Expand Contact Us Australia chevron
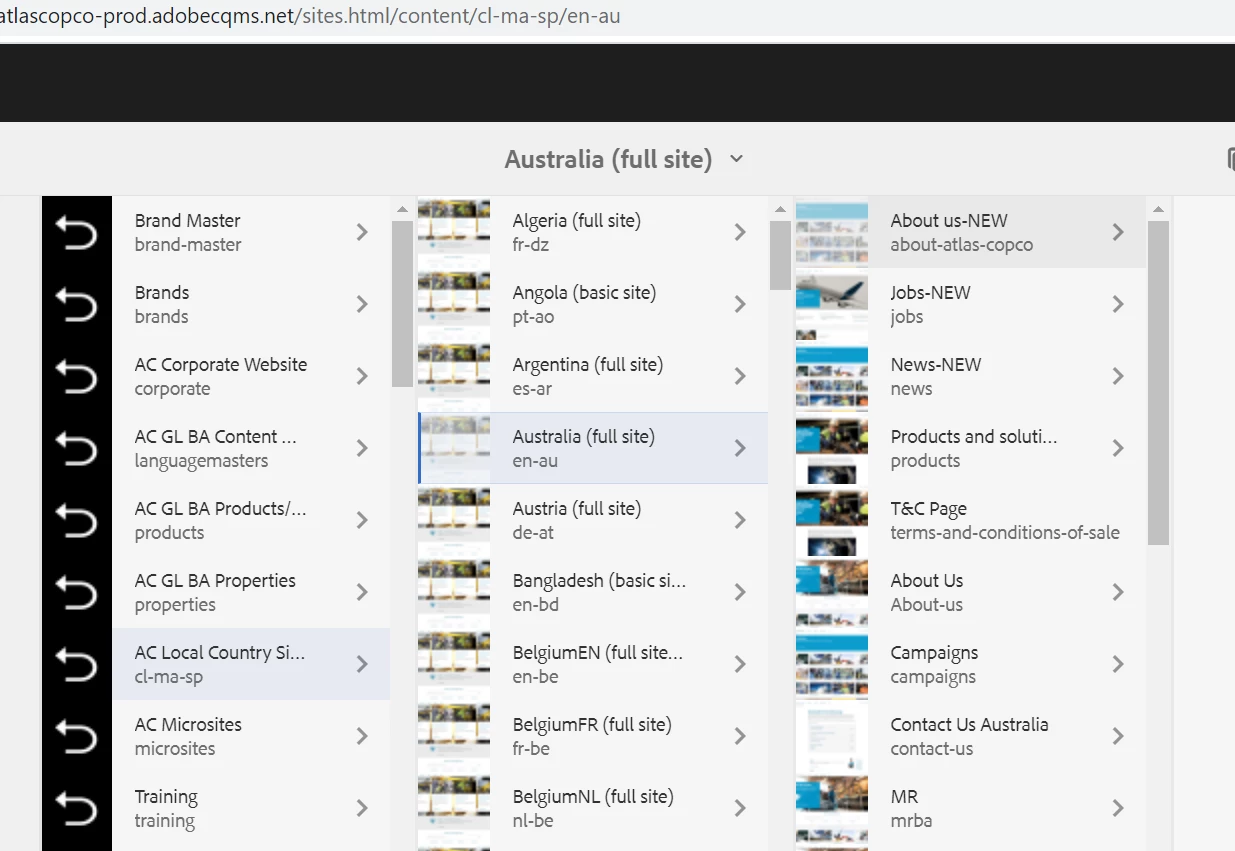1235x851 pixels. 1118,736
